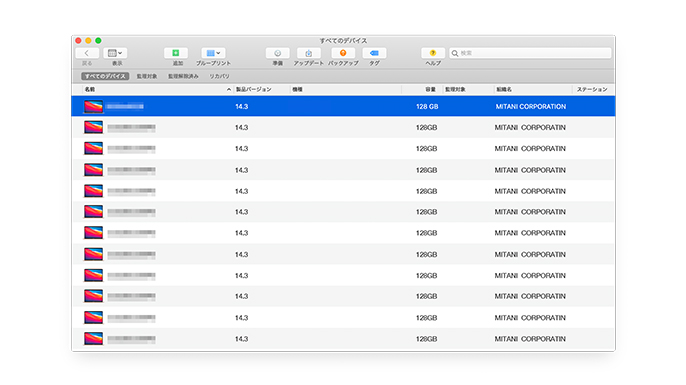Zoom the window with the green button
The width and height of the screenshot is (686, 385).
coord(98,41)
